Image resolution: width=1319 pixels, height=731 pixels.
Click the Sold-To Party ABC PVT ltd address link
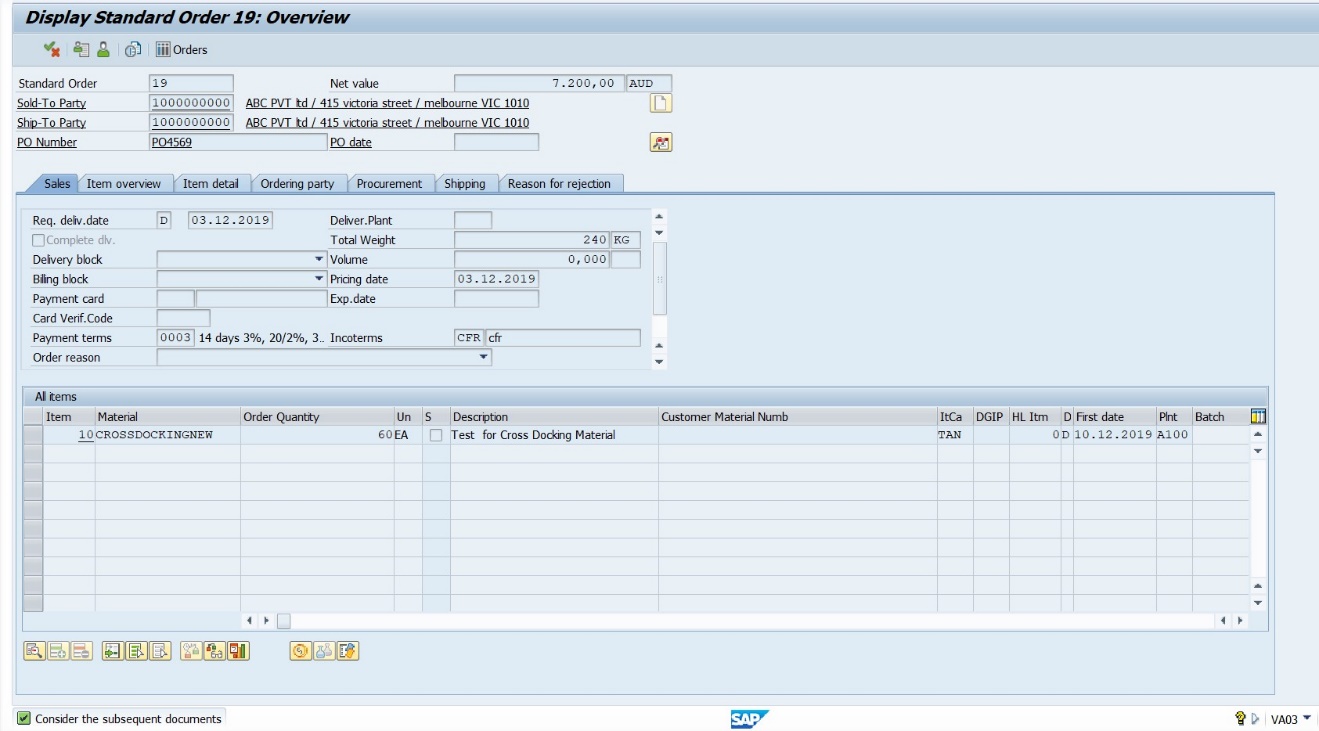click(x=388, y=103)
